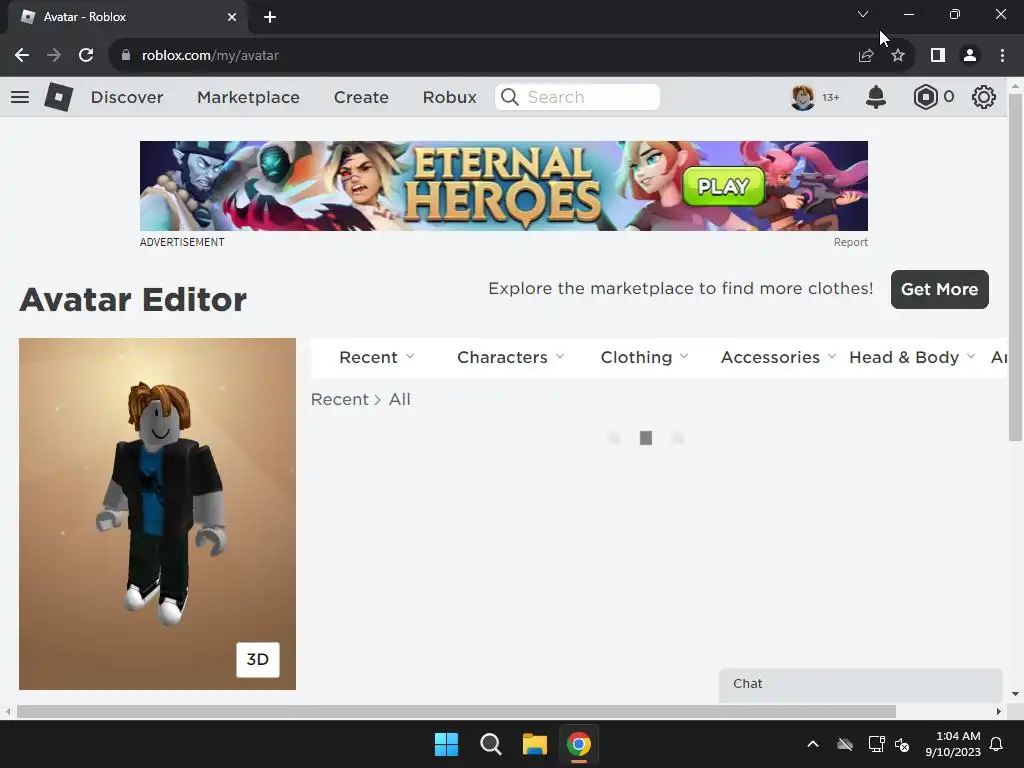The width and height of the screenshot is (1024, 768).
Task: Click the Chrome taskbar icon
Action: [x=579, y=744]
